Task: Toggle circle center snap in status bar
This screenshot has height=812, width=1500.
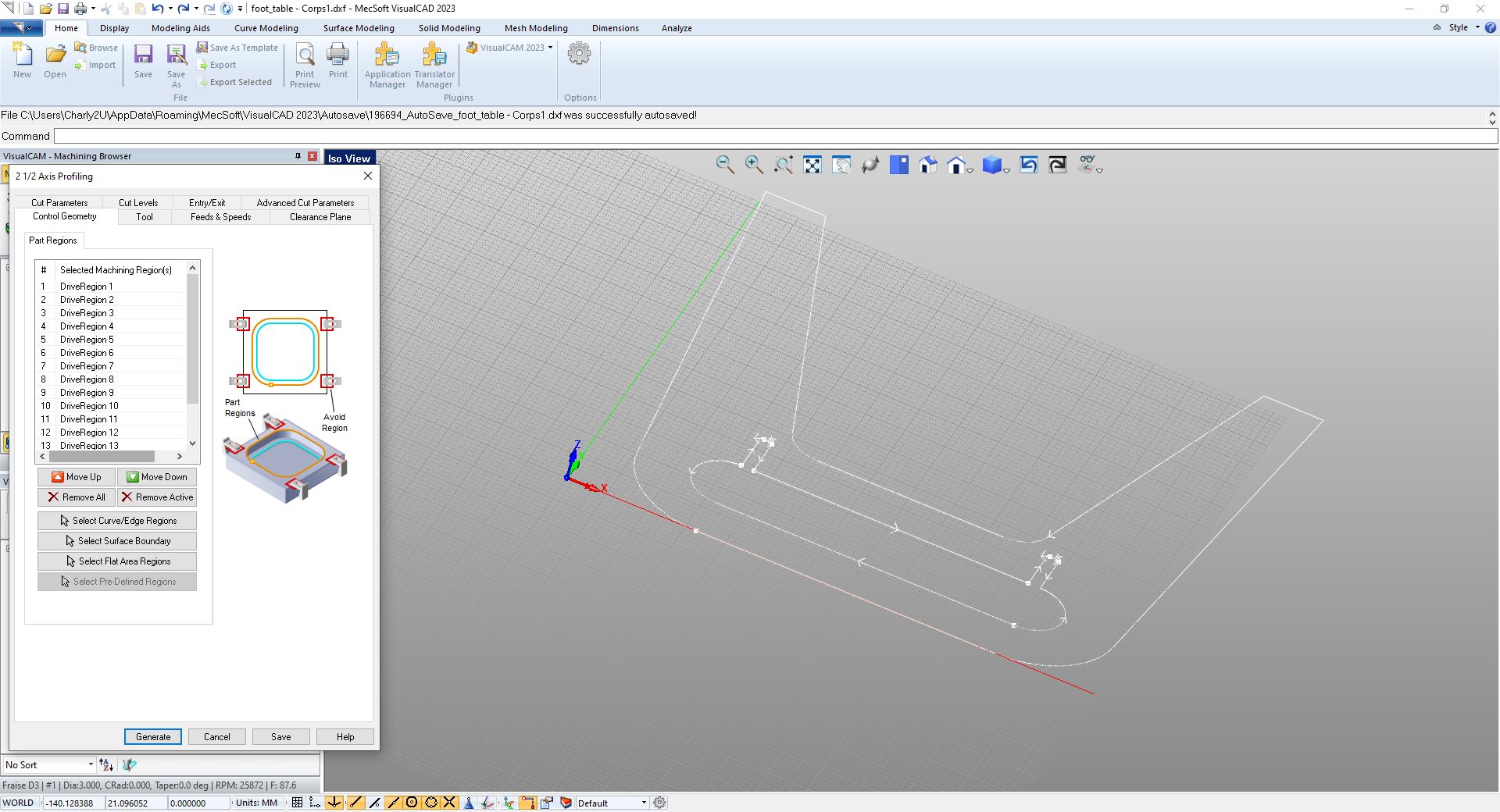Action: tap(412, 803)
